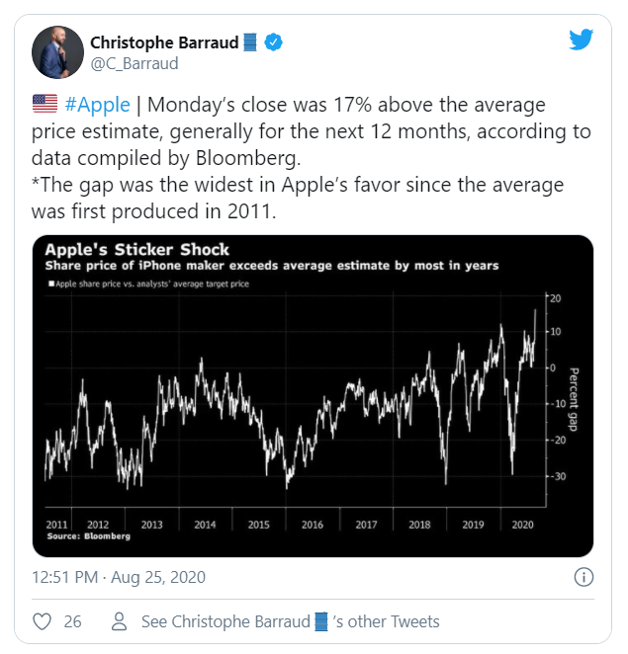Viewport: 628px width, 654px height.
Task: Click the chart title Apple's Sticker Shock
Action: pos(137,250)
